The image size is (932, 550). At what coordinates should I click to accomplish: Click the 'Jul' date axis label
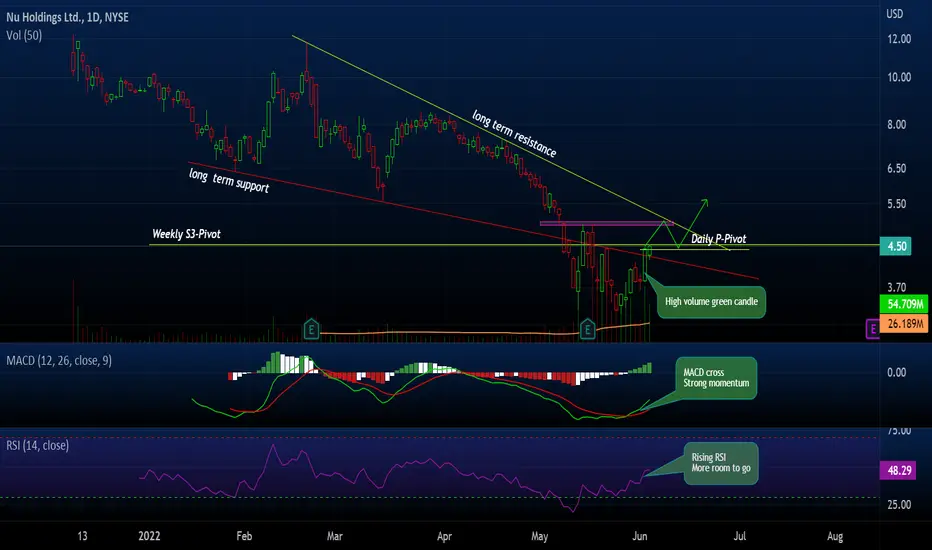[739, 536]
